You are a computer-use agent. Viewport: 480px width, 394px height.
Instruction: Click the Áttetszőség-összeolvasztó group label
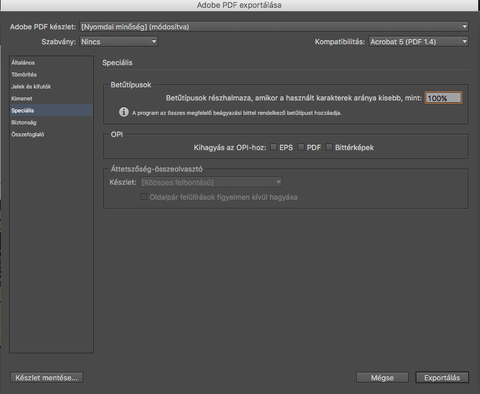tap(157, 169)
